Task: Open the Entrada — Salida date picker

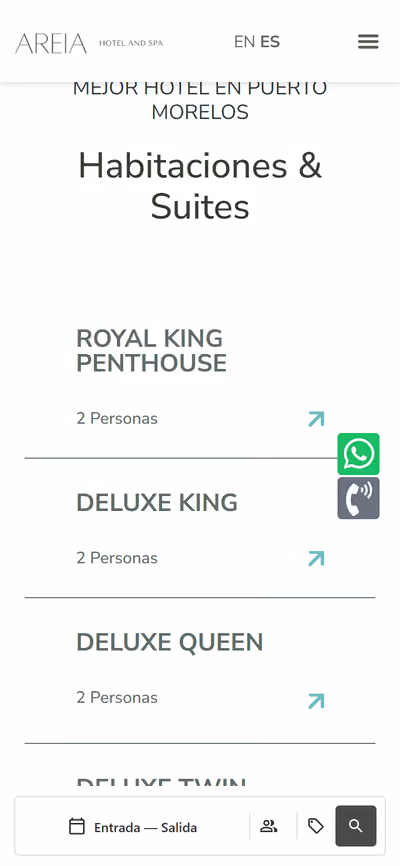Action: point(145,828)
